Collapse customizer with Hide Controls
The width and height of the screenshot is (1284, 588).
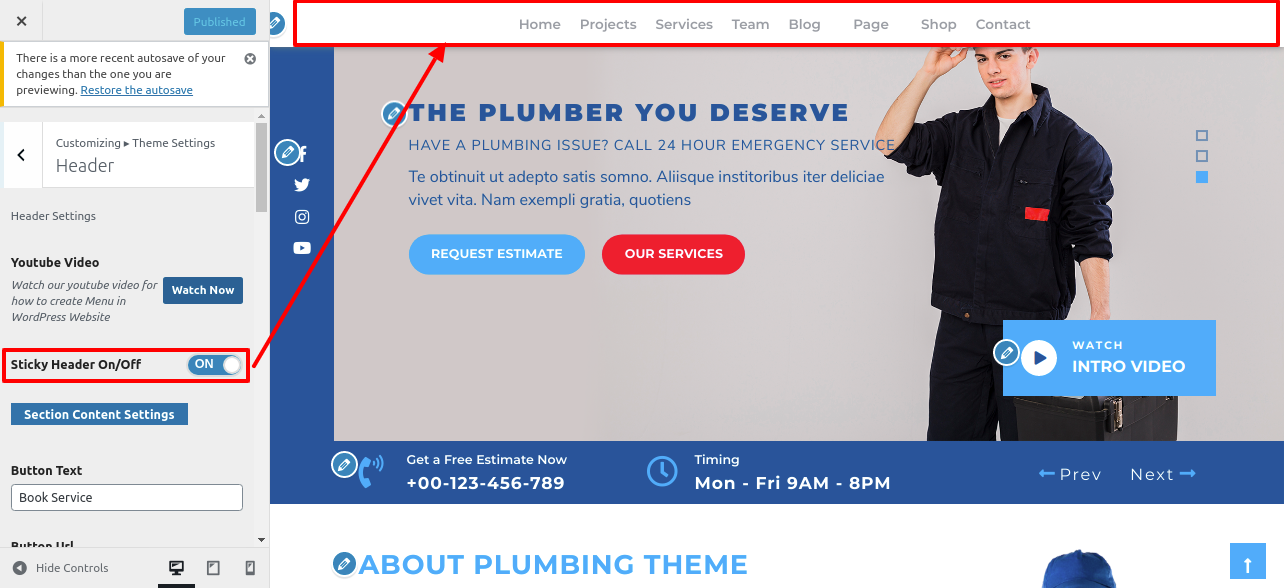pos(61,568)
